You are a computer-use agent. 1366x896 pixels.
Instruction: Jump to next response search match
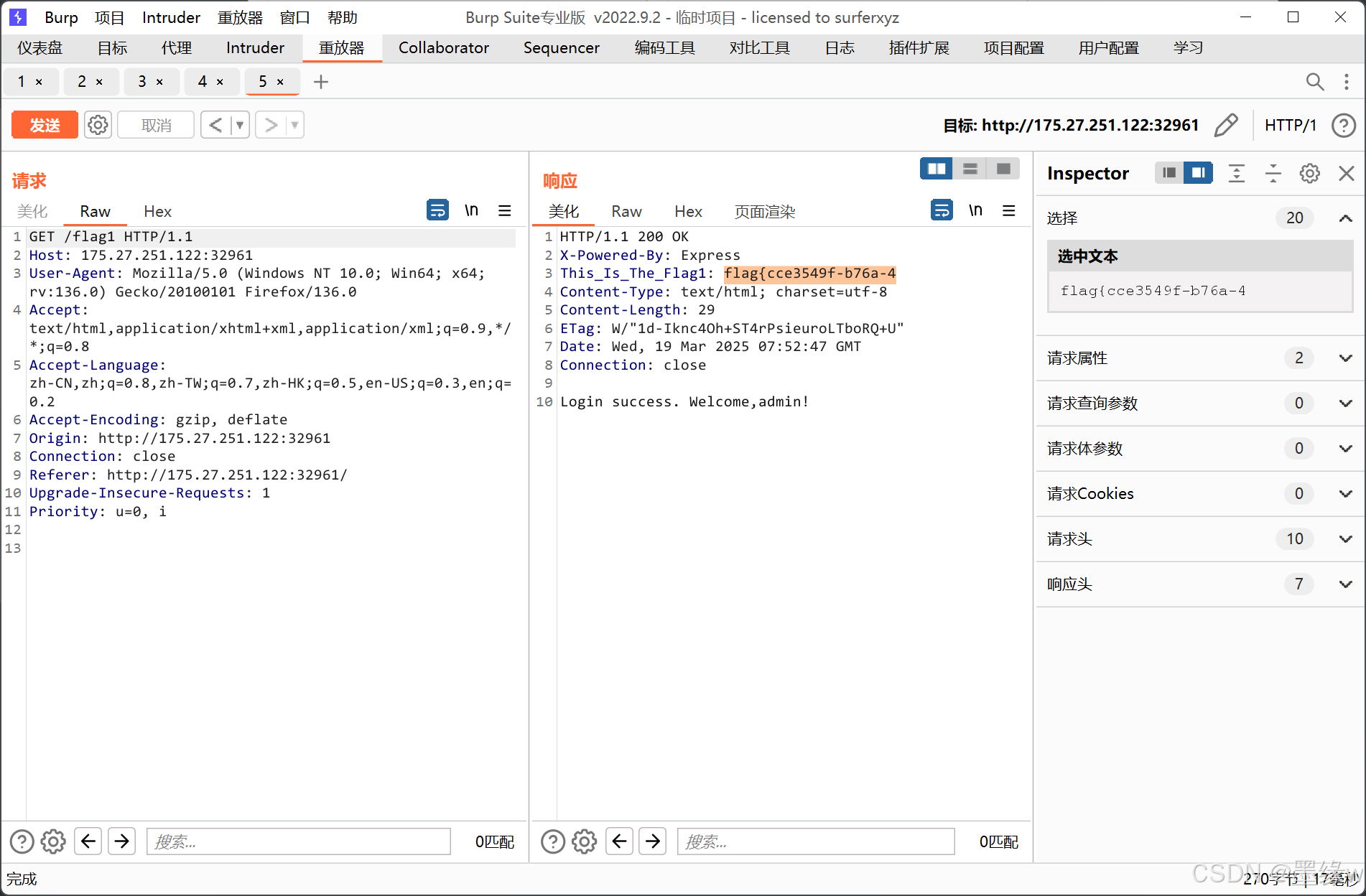(653, 841)
